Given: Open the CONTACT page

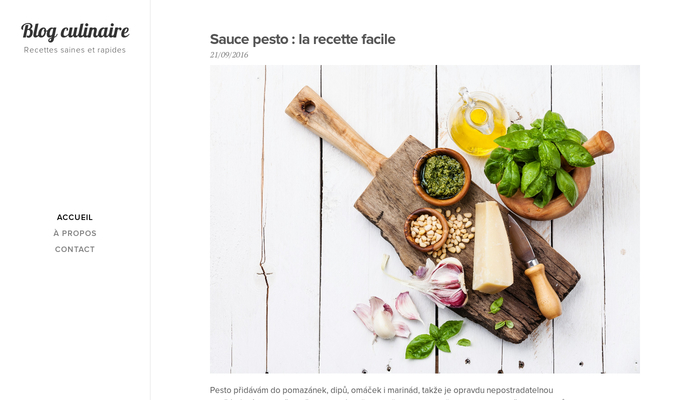Looking at the screenshot, I should point(75,249).
